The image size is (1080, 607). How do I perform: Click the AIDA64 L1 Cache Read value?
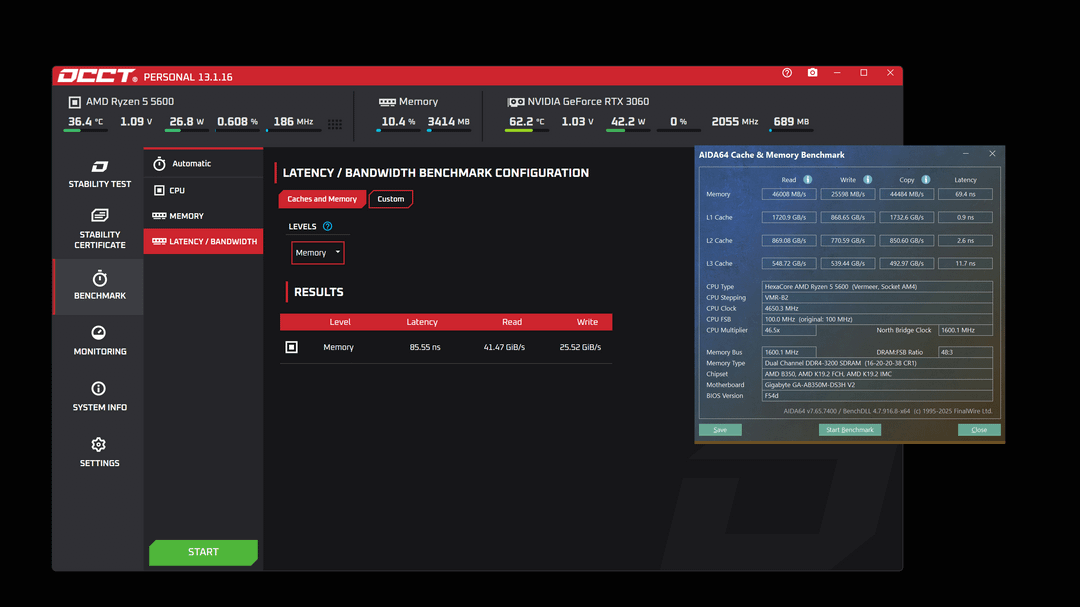(789, 217)
